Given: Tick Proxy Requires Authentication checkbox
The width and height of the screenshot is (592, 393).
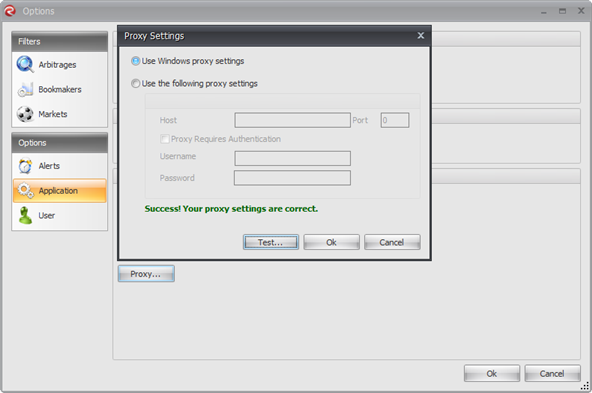Looking at the screenshot, I should pyautogui.click(x=165, y=139).
